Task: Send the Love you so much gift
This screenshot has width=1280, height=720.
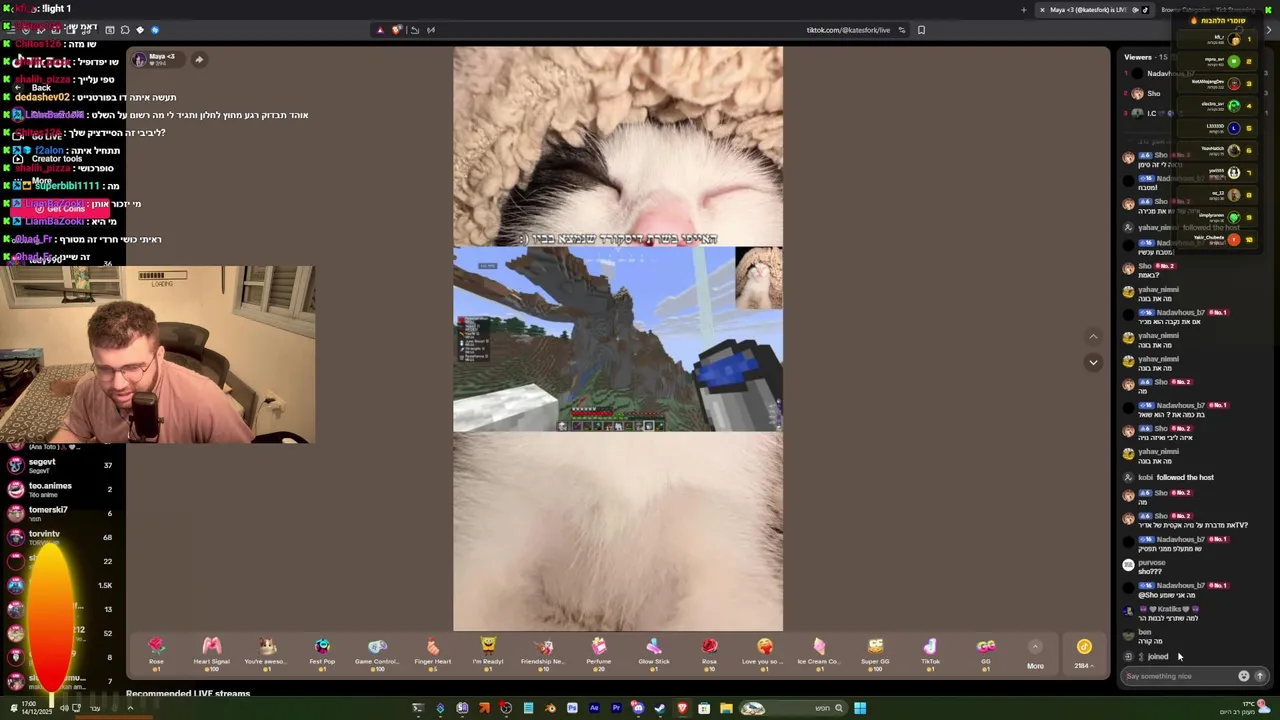Action: coord(764,652)
